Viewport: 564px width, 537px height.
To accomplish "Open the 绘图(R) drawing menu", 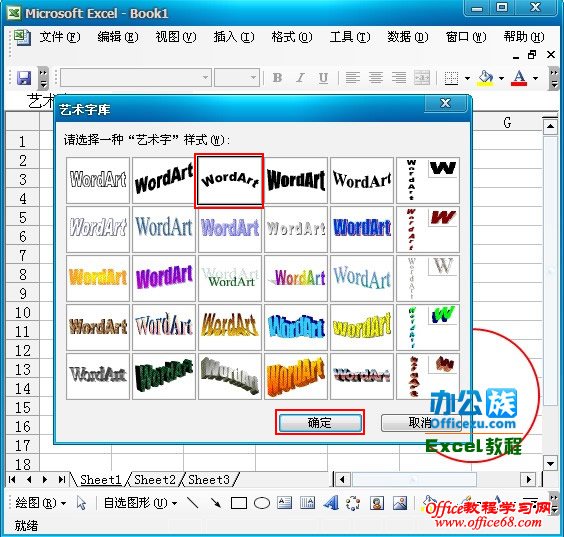I will (40, 502).
